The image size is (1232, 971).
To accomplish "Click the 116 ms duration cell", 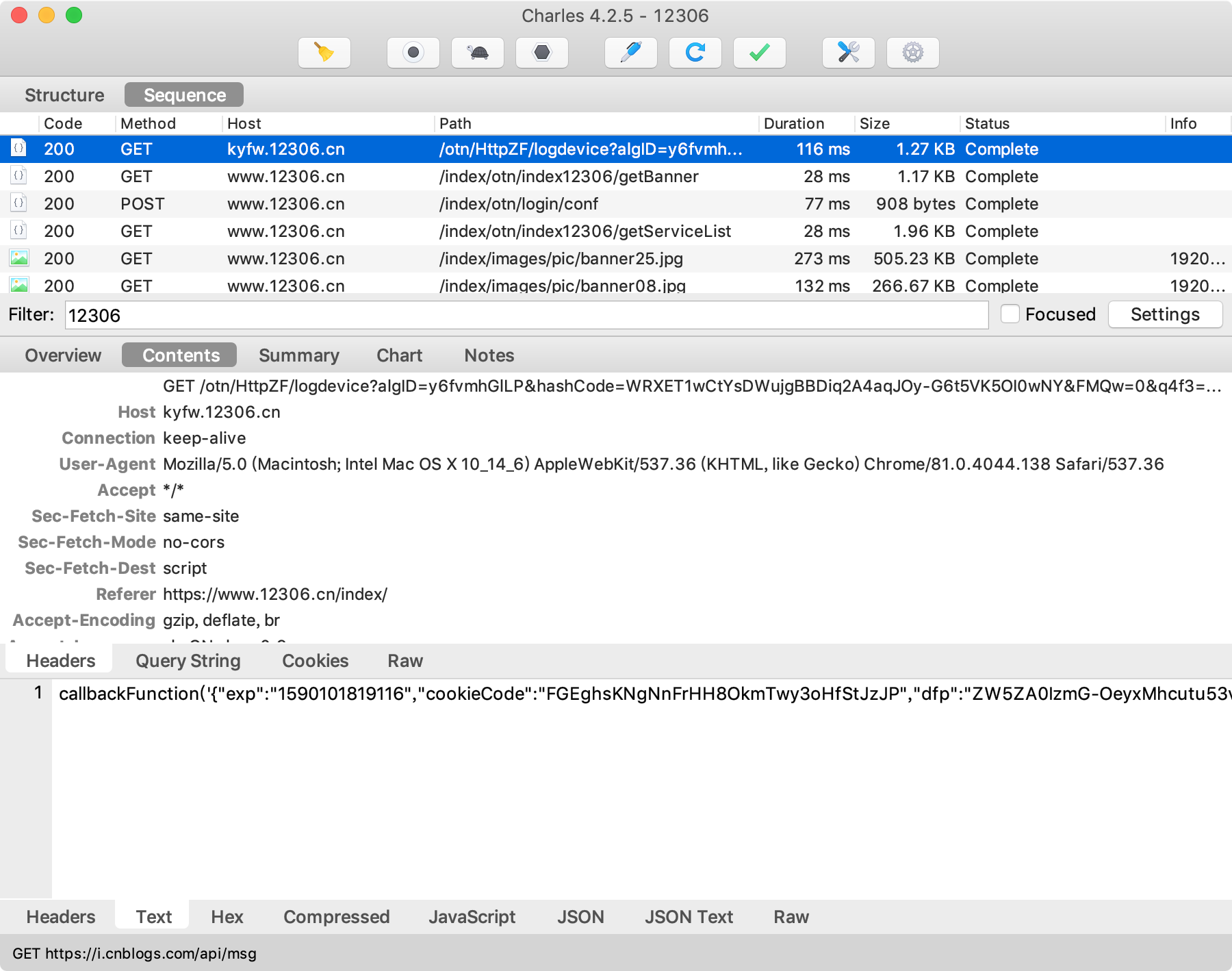I will coord(823,149).
